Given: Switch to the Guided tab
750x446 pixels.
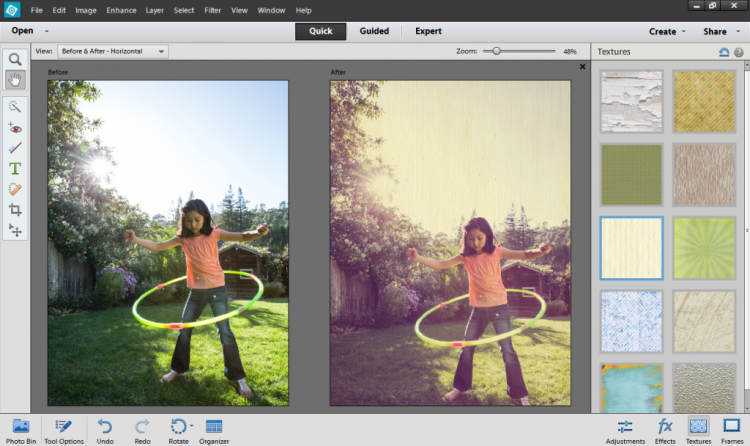Looking at the screenshot, I should tap(374, 31).
